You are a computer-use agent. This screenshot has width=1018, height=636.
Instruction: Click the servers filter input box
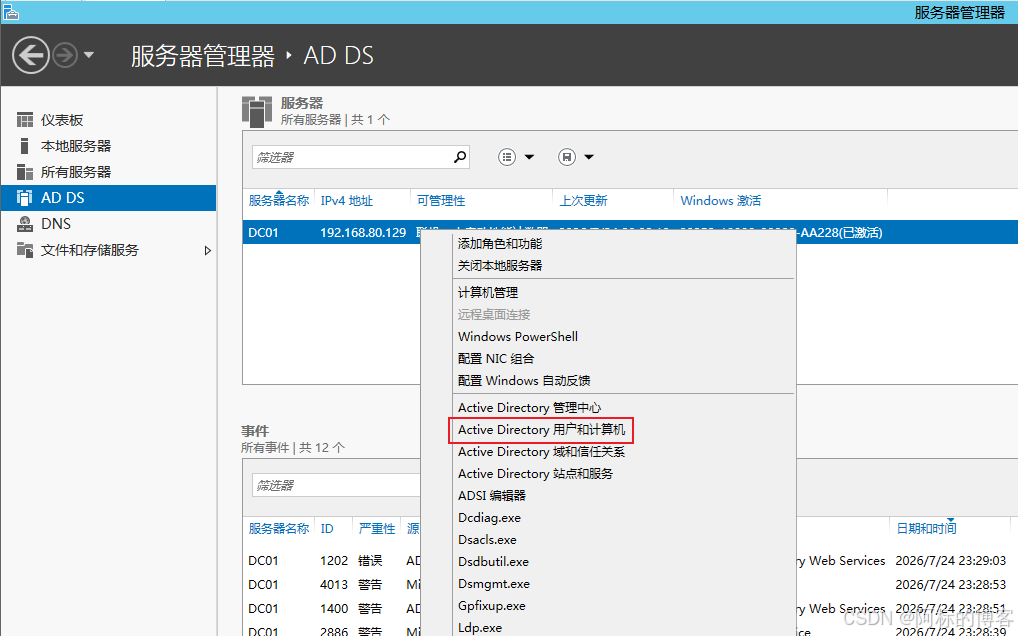click(x=351, y=157)
